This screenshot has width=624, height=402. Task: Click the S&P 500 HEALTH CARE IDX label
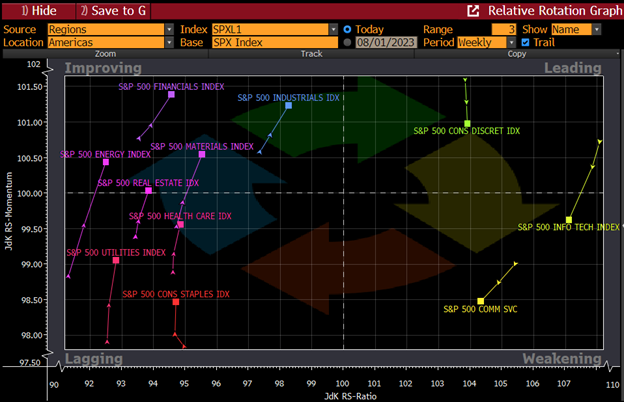180,216
